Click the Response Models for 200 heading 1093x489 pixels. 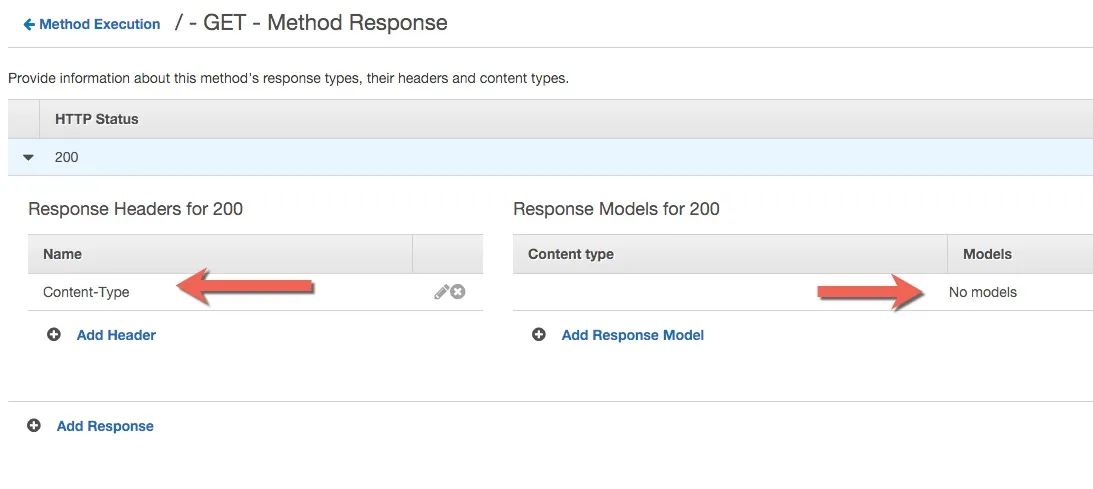(x=616, y=209)
